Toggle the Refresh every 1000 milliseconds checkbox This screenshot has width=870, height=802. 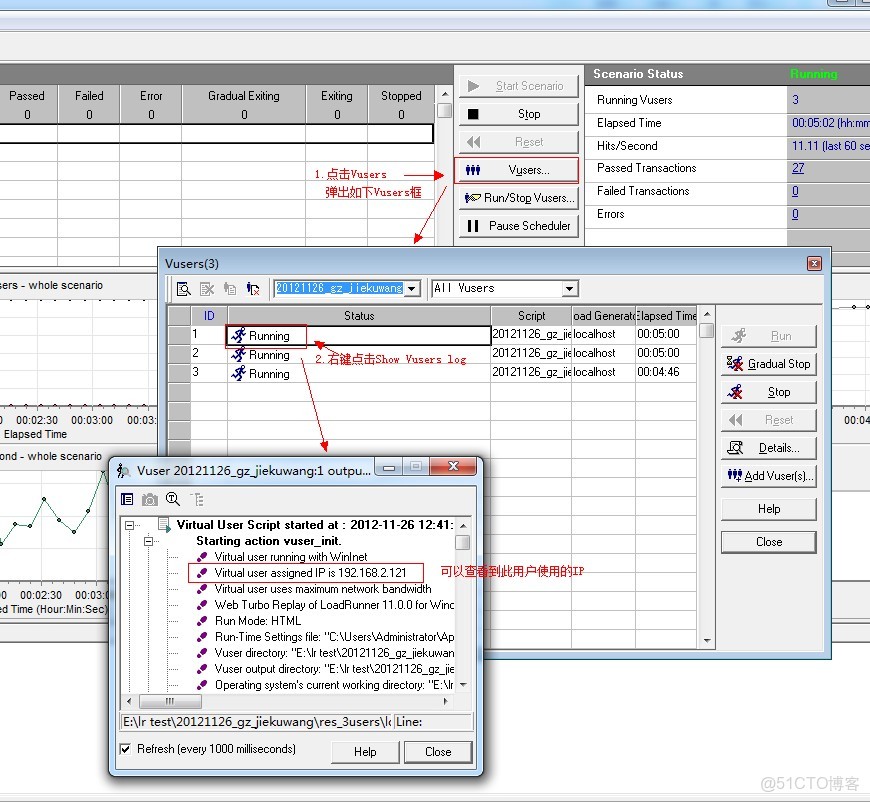click(x=125, y=749)
